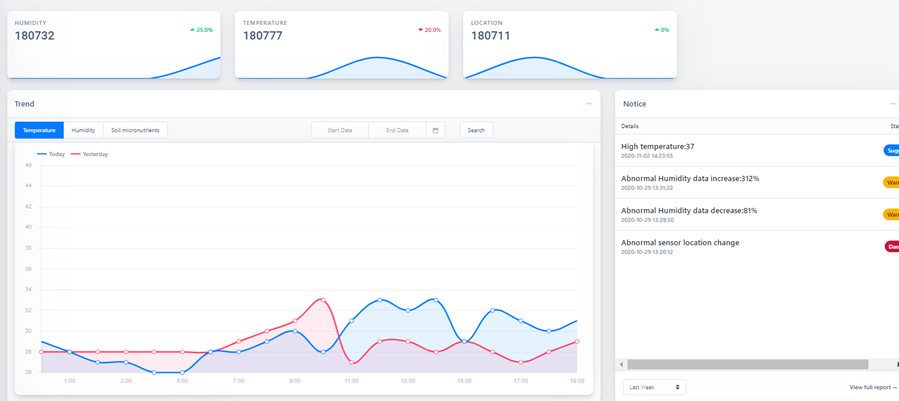Click the Details column header
899x401 pixels.
point(630,126)
